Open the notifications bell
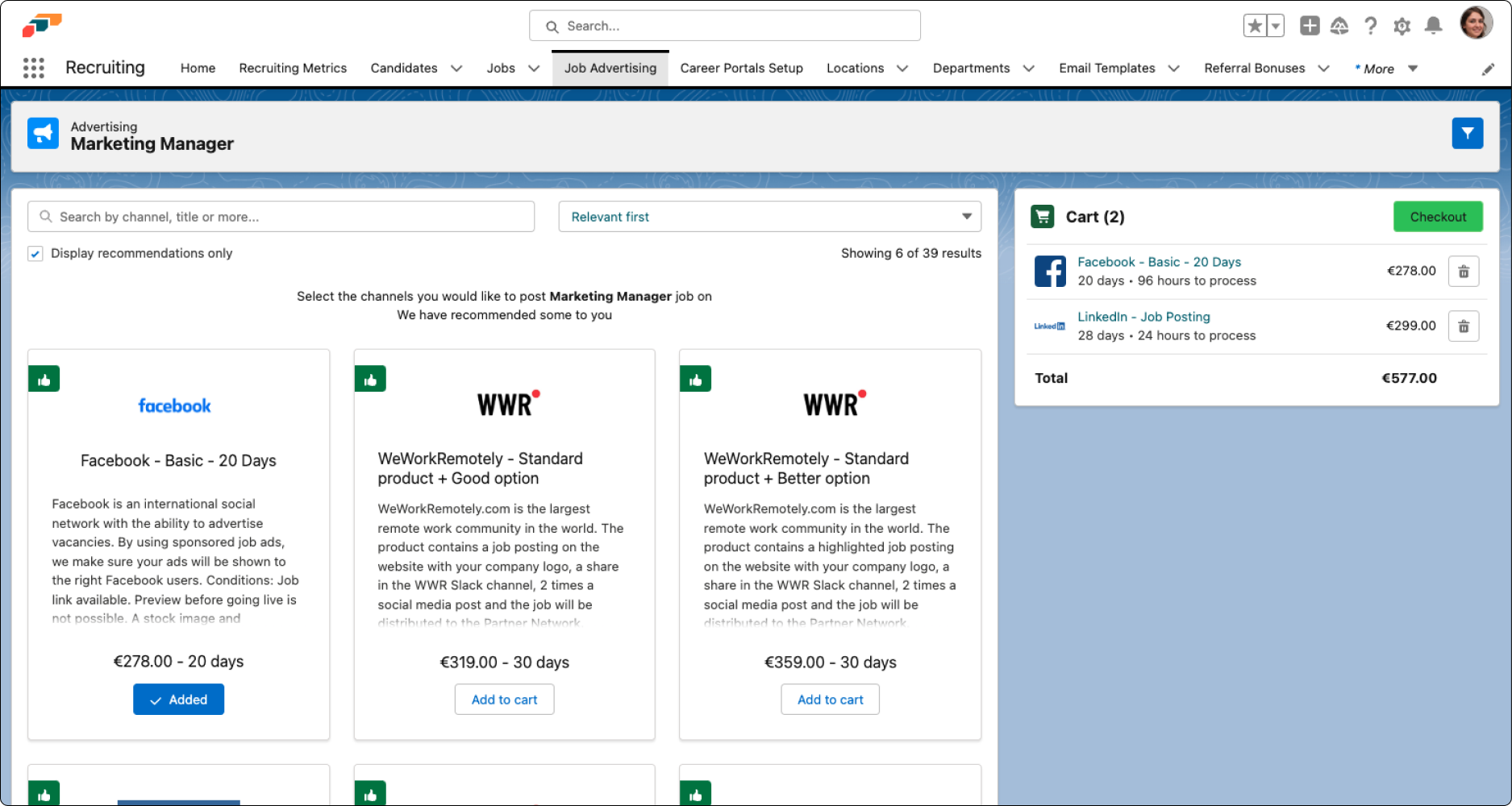 click(1433, 26)
